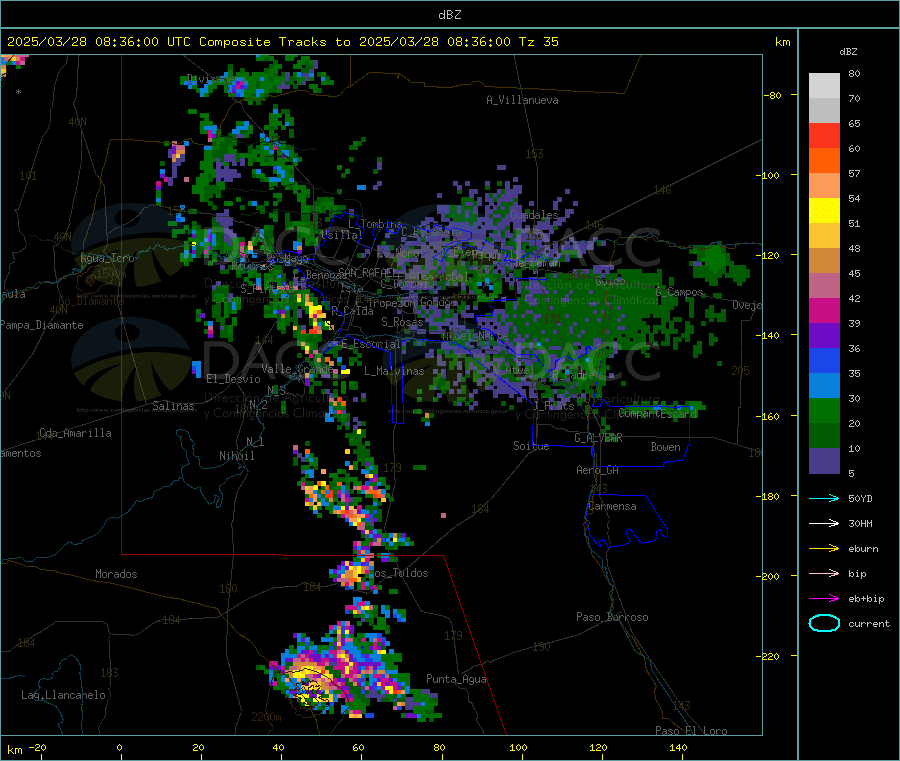The height and width of the screenshot is (761, 900).
Task: Pick the light gray swatch between 80 and 70
Action: 824,86
